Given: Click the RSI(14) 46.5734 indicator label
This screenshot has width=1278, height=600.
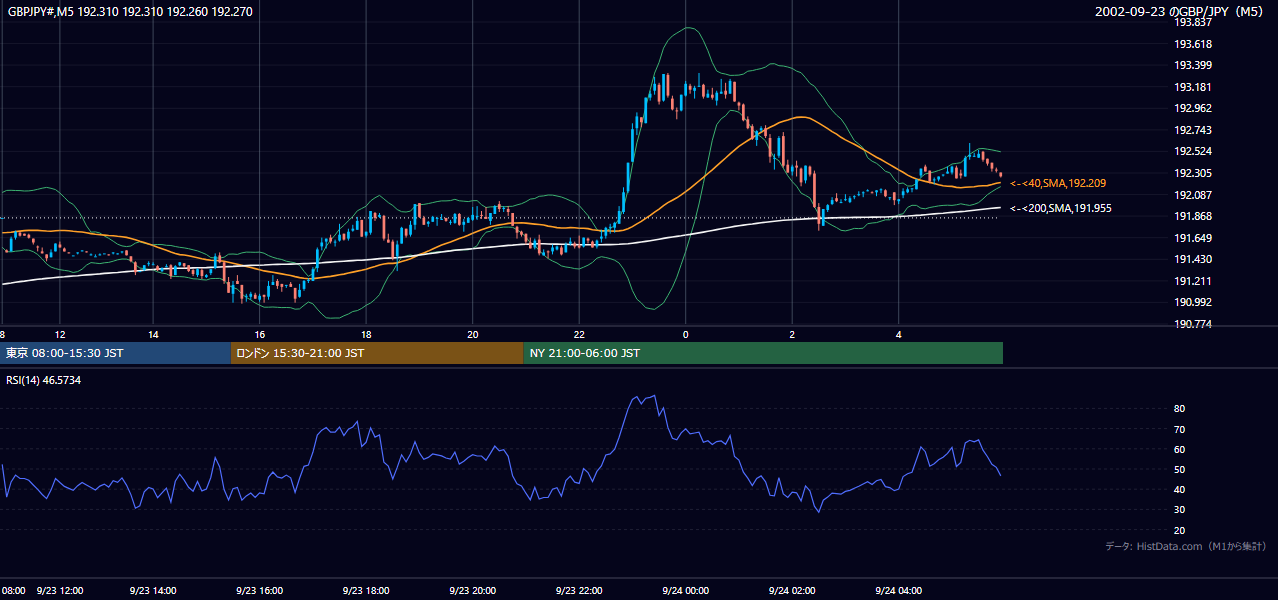Looking at the screenshot, I should point(44,380).
